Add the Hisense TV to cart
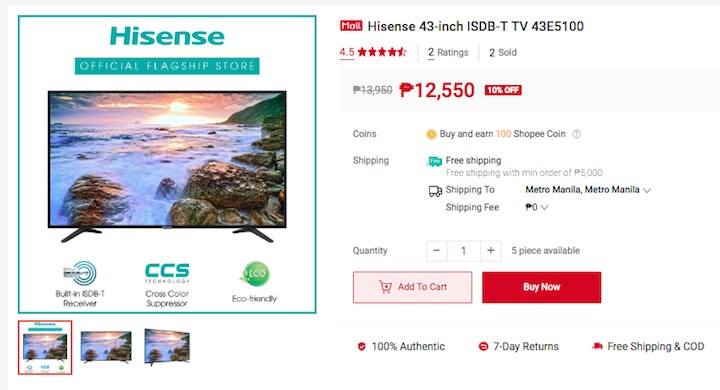 412,287
